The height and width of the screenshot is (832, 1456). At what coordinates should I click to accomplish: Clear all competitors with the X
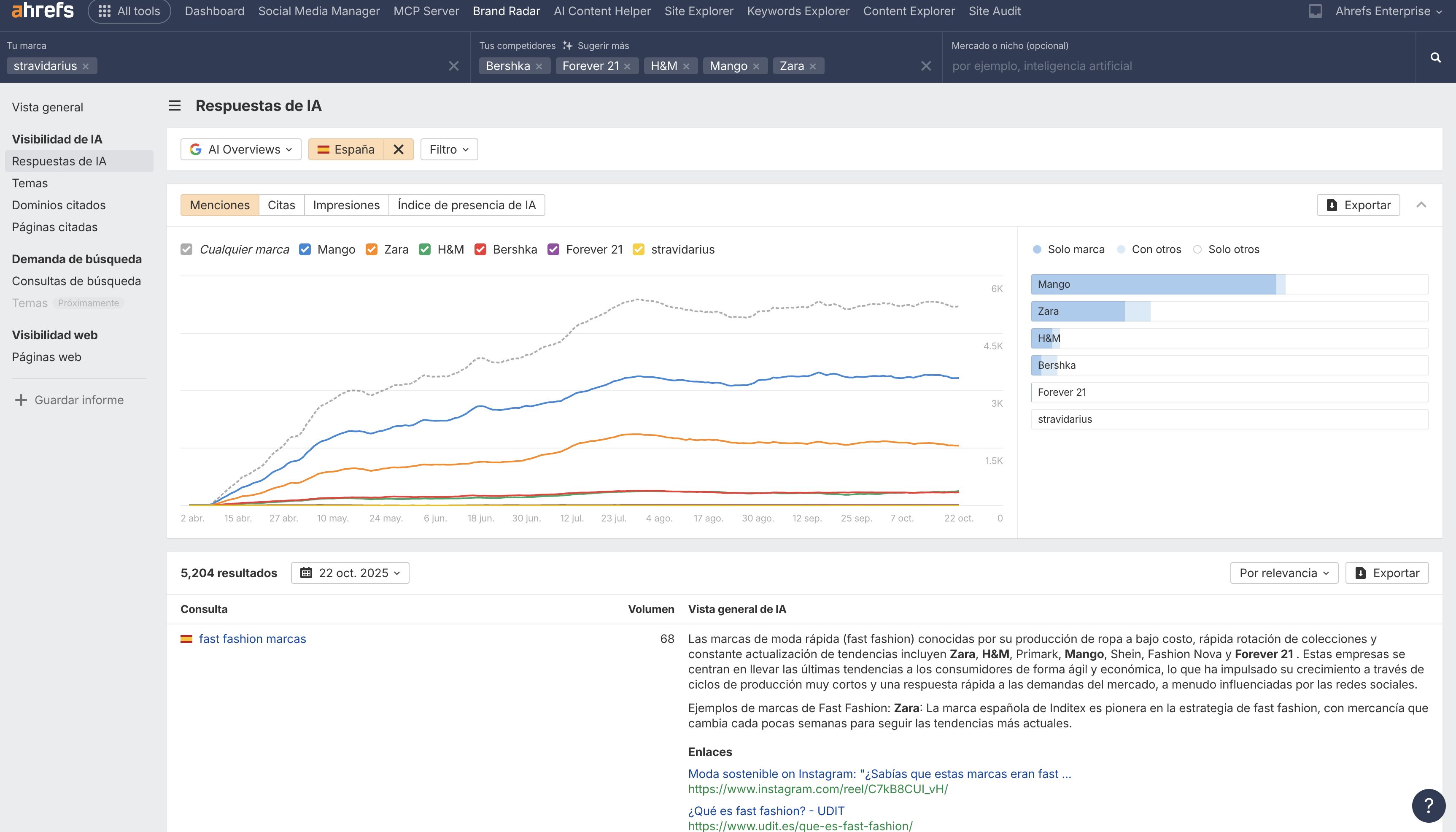(x=926, y=66)
